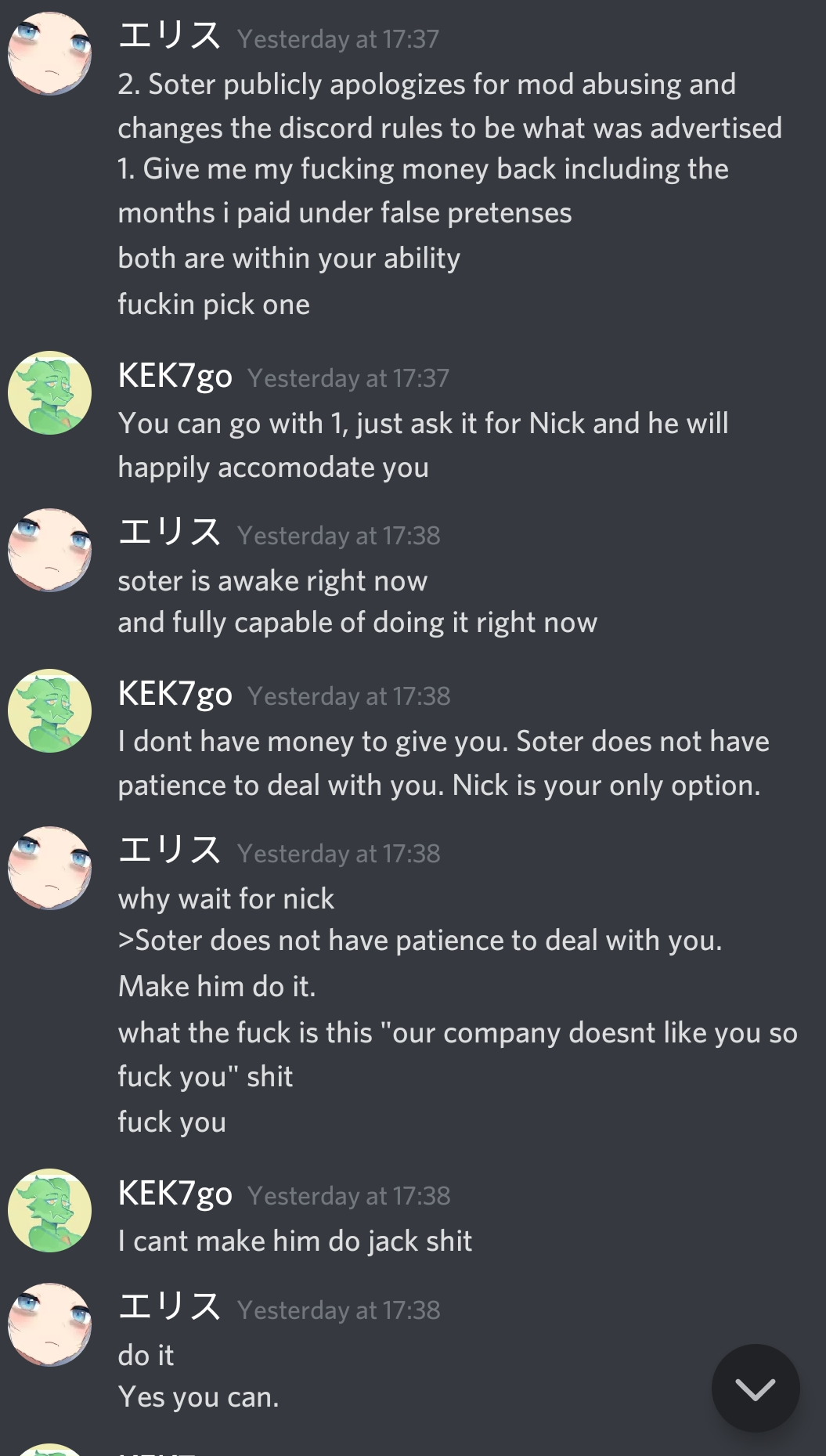Tap エリス username above 'why wait for nick'
The width and height of the screenshot is (826, 1456).
170,851
